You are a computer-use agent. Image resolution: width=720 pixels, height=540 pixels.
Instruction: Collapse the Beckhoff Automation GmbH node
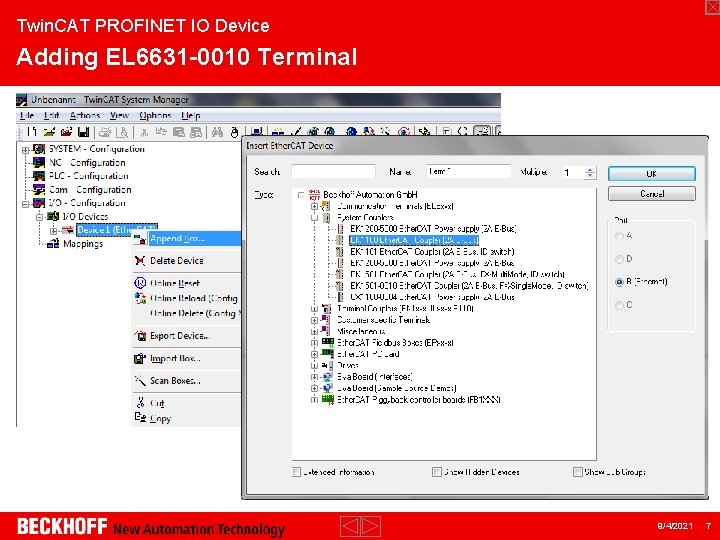[x=301, y=195]
